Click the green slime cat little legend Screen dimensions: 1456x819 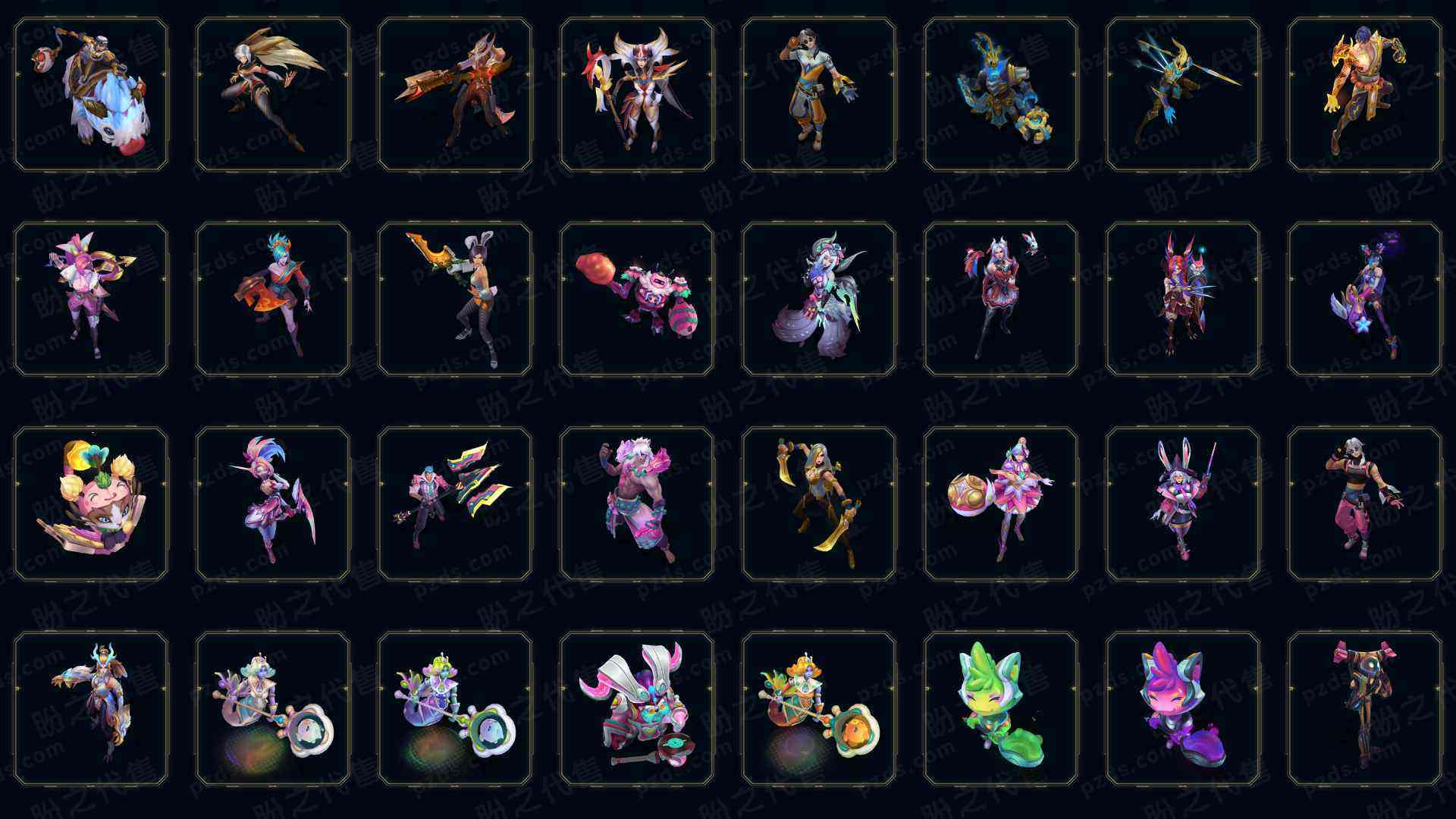pos(1001,708)
